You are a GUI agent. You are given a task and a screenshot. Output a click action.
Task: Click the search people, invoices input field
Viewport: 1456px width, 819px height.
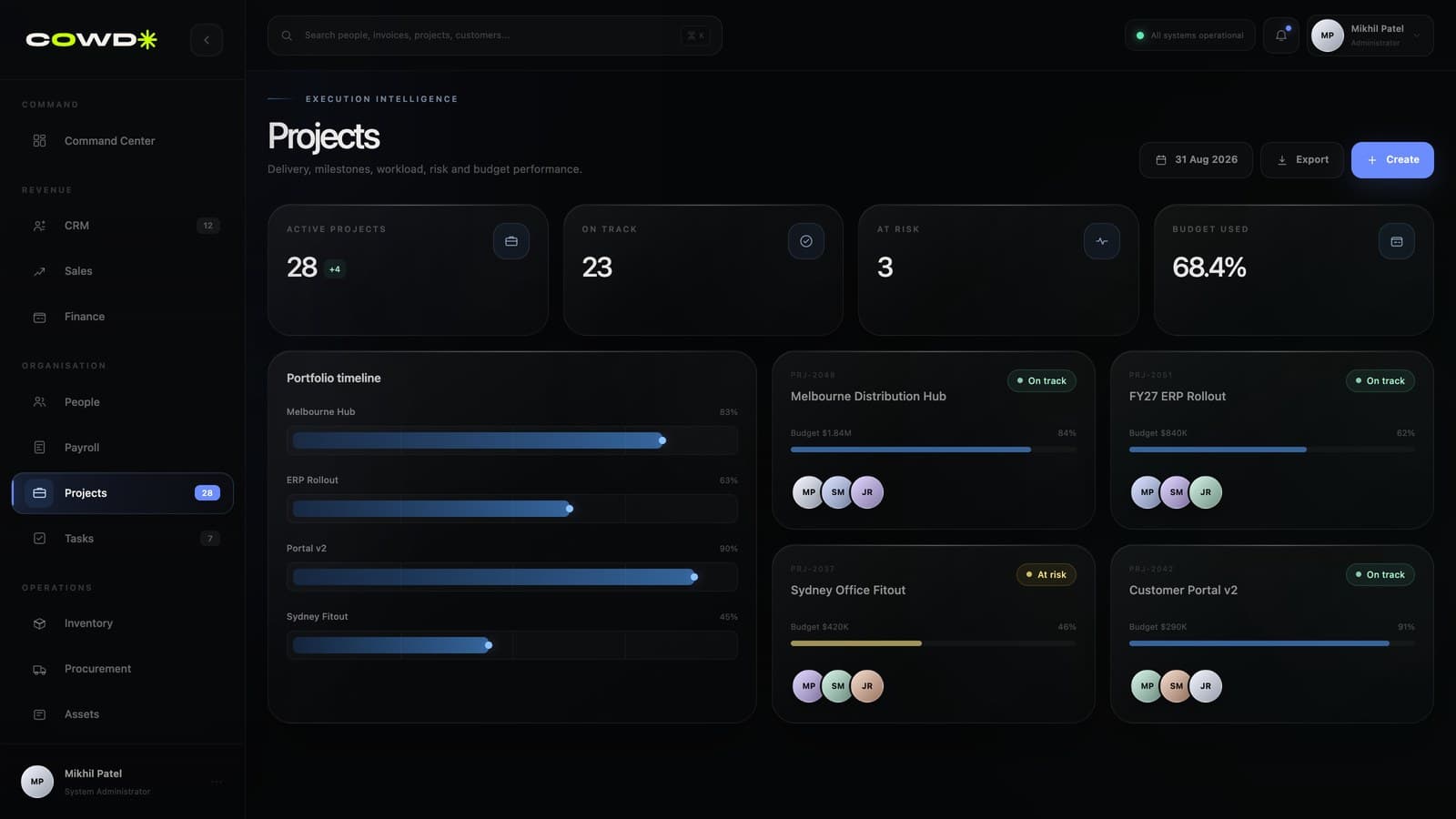pyautogui.click(x=495, y=35)
